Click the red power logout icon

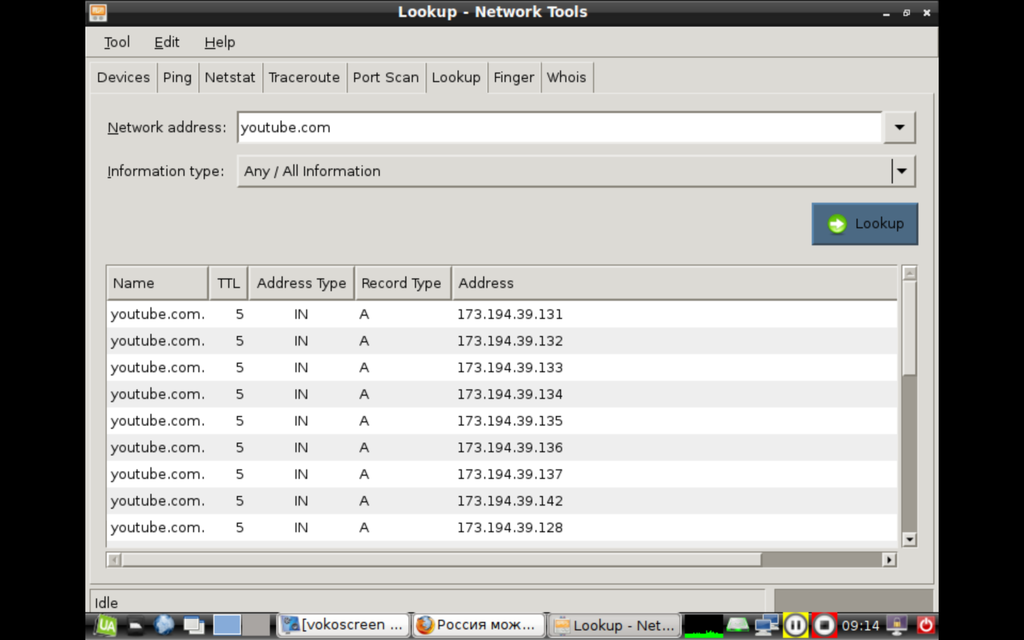925,626
